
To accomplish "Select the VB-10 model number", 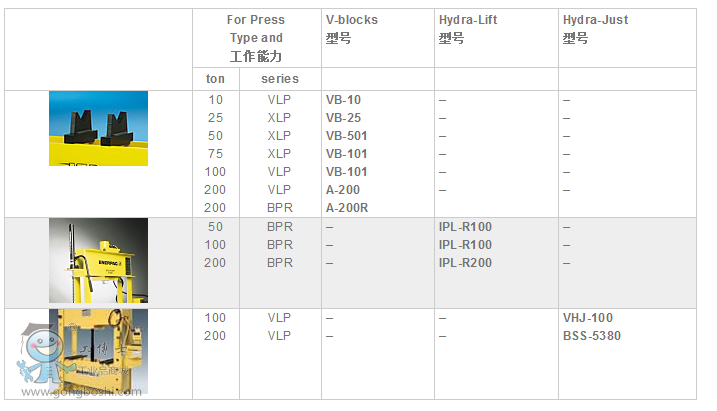I will 343,100.
